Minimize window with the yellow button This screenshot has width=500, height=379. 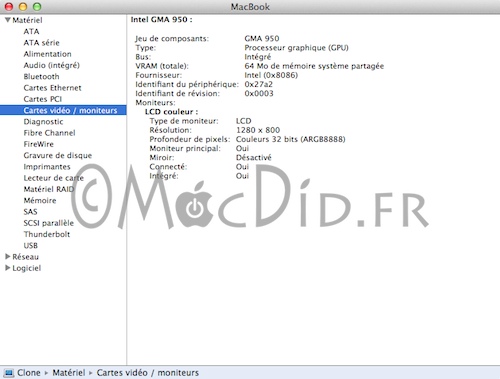click(23, 6)
